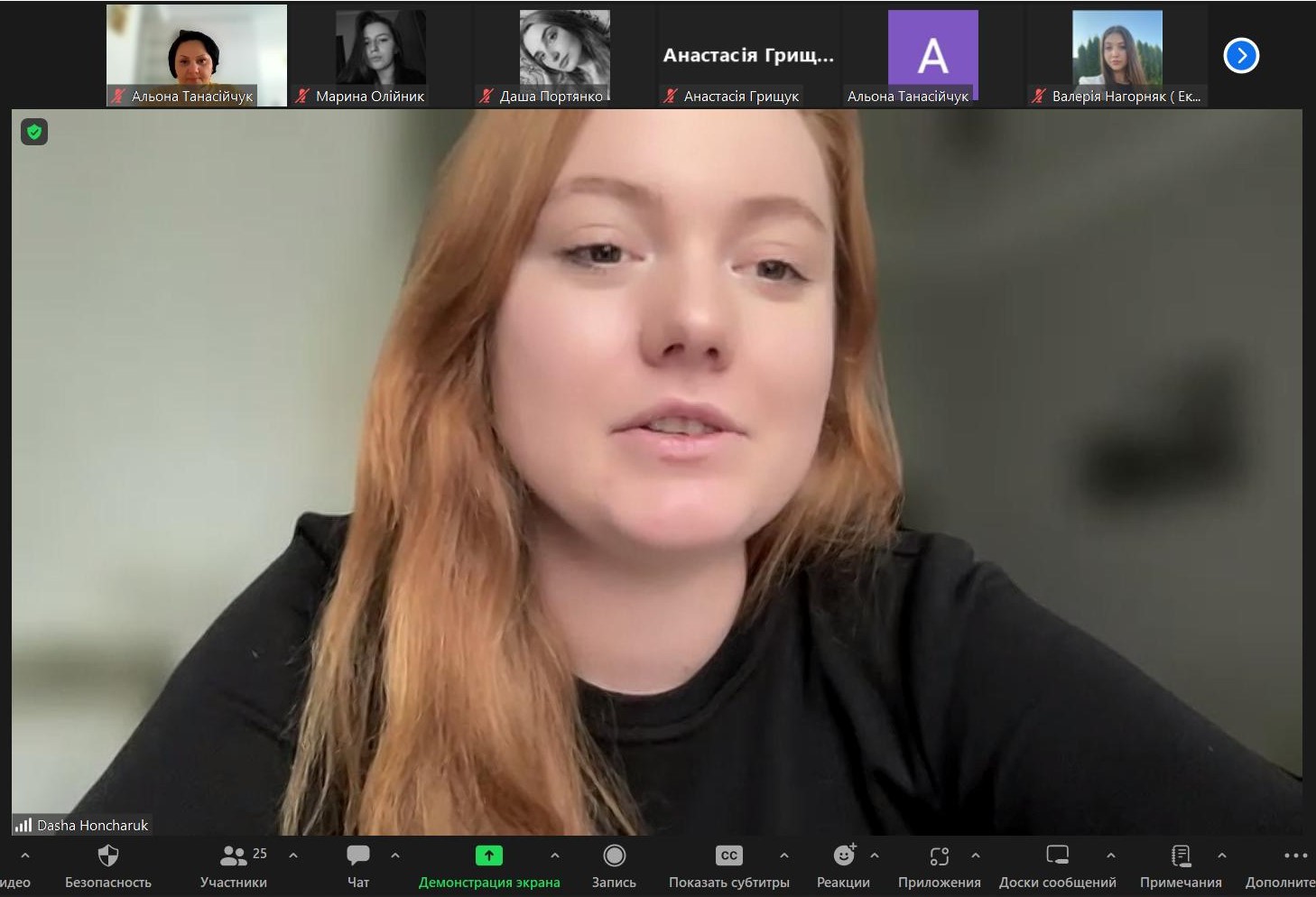The height and width of the screenshot is (897, 1316).
Task: Select Марина Олійник video thumbnail
Action: [x=380, y=54]
